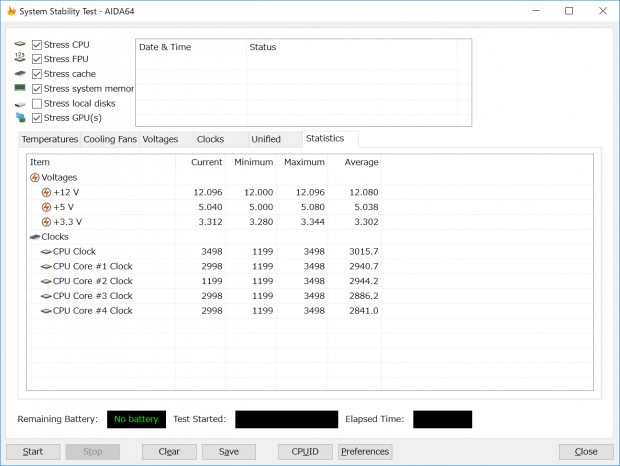Image resolution: width=620 pixels, height=466 pixels.
Task: Click the Close button at bottom right
Action: coord(586,452)
